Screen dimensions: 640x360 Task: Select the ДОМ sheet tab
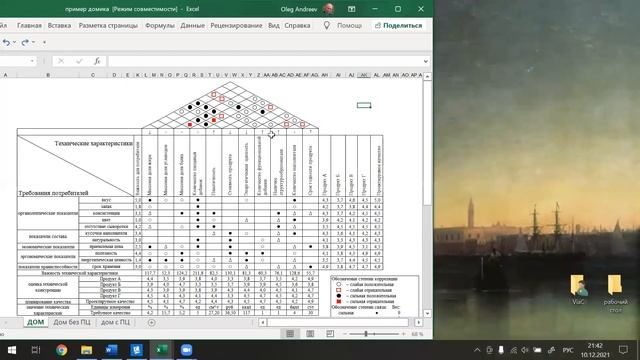tap(36, 322)
